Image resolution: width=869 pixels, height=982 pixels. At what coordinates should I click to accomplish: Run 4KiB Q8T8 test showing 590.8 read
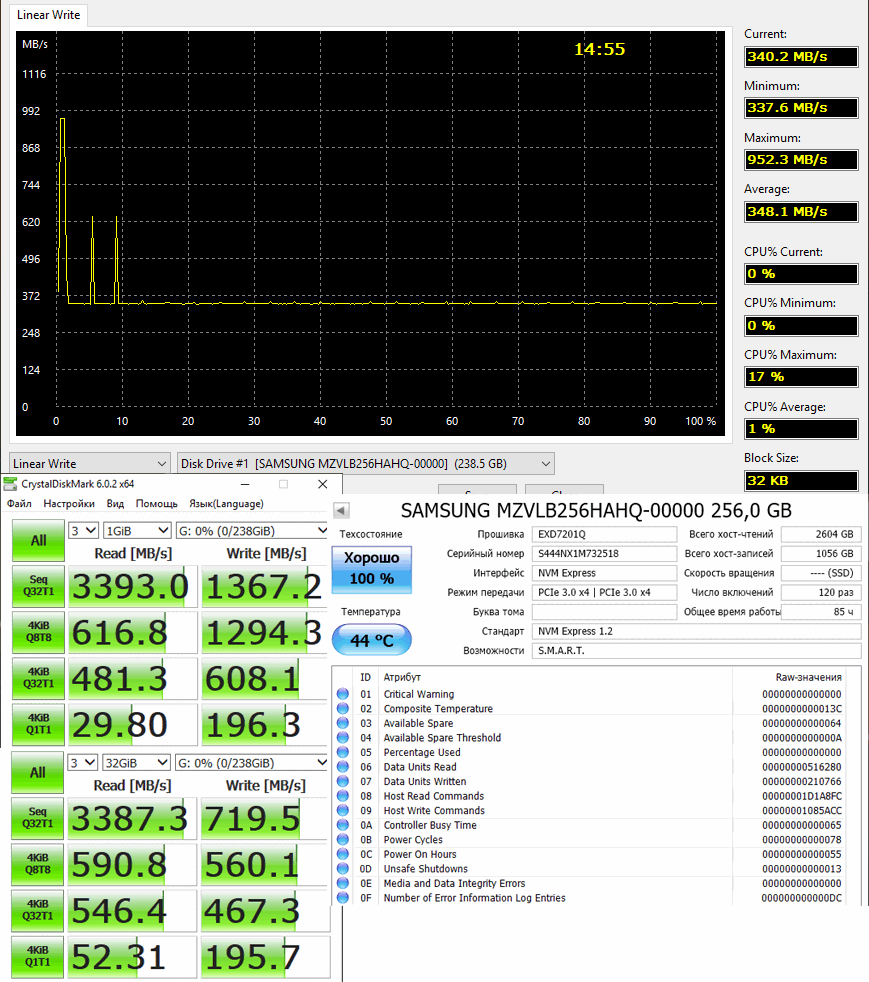(38, 864)
